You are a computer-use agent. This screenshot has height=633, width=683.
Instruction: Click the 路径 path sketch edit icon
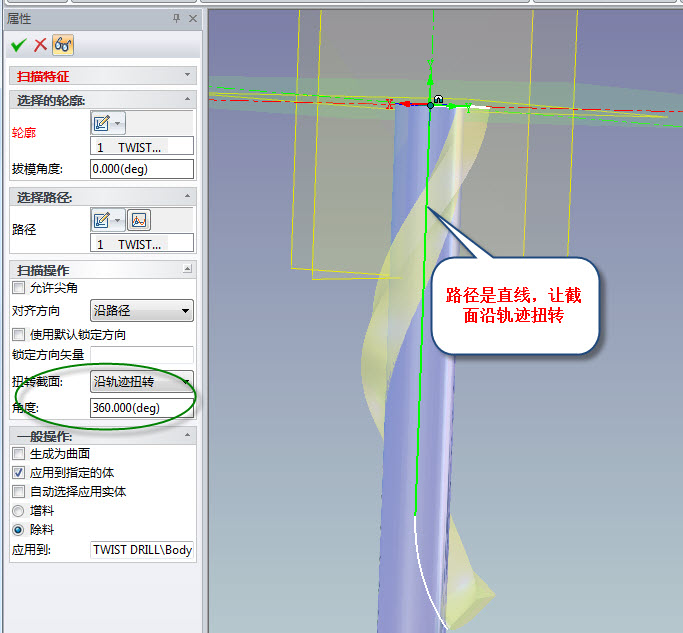point(102,220)
